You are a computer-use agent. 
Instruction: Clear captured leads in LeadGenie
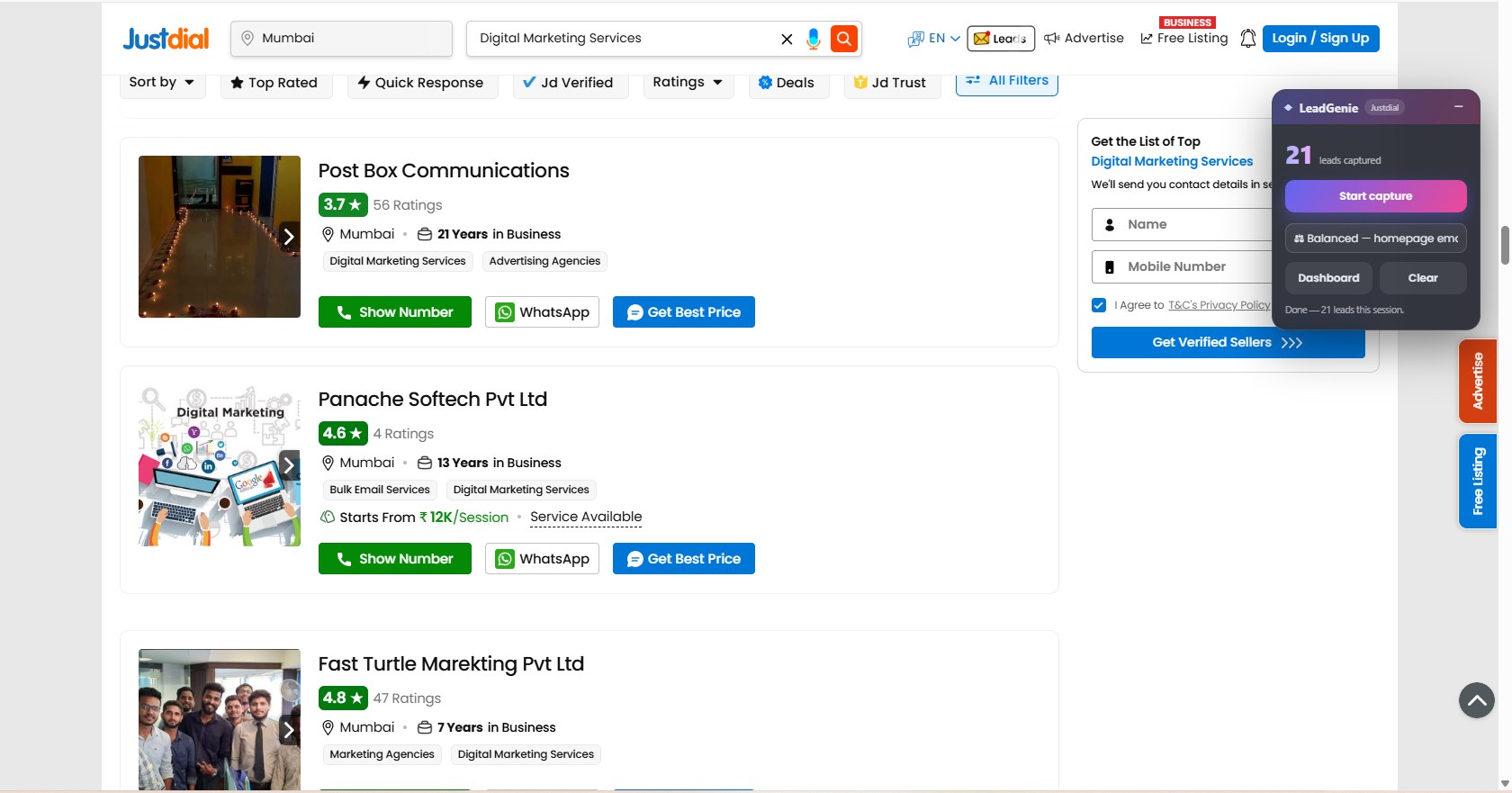[1423, 278]
